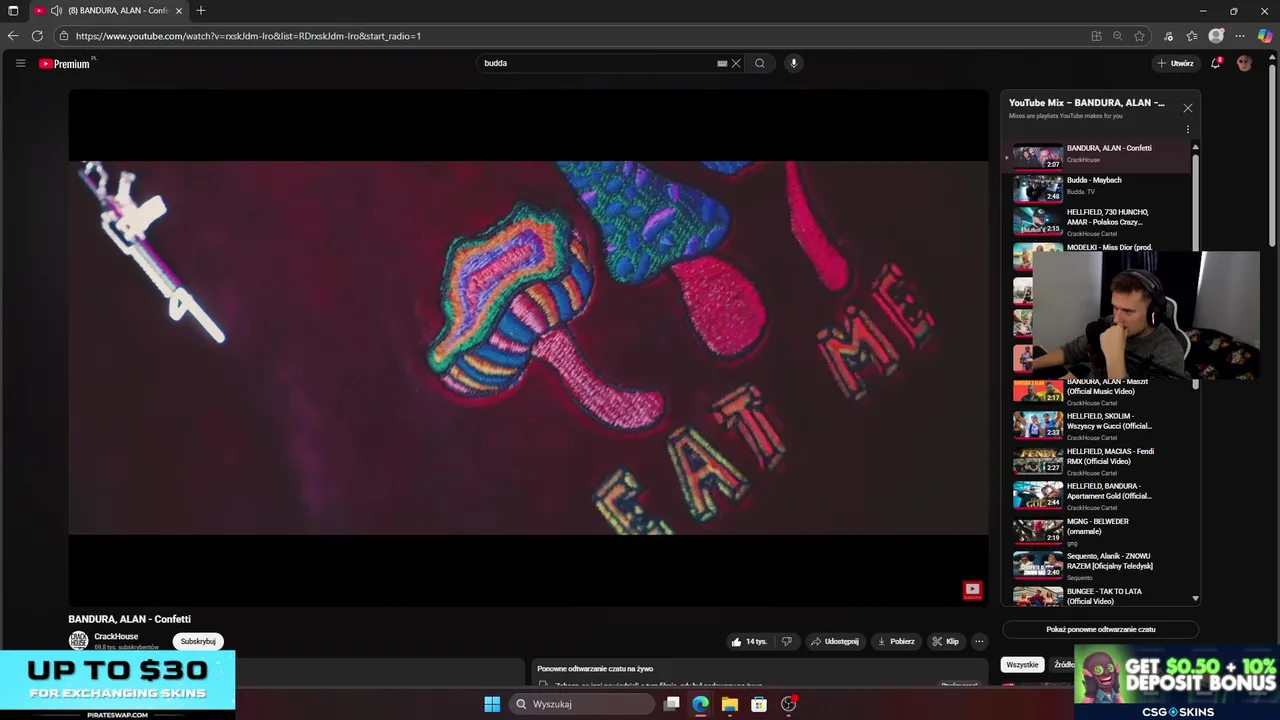Click the watermark subscribe icon in video
1280x720 pixels.
tap(972, 590)
